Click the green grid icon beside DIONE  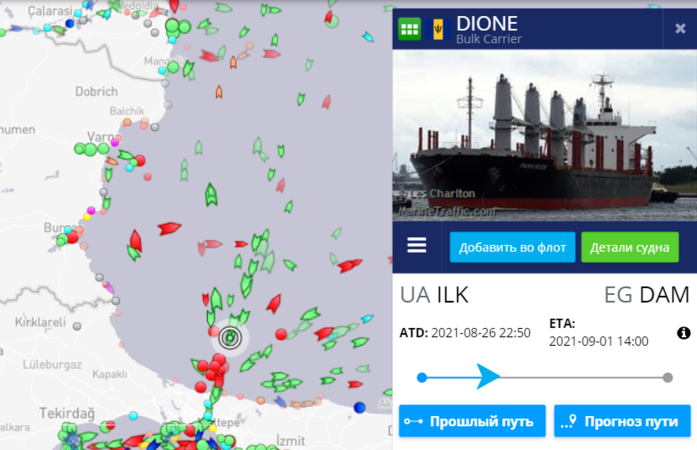coord(409,29)
